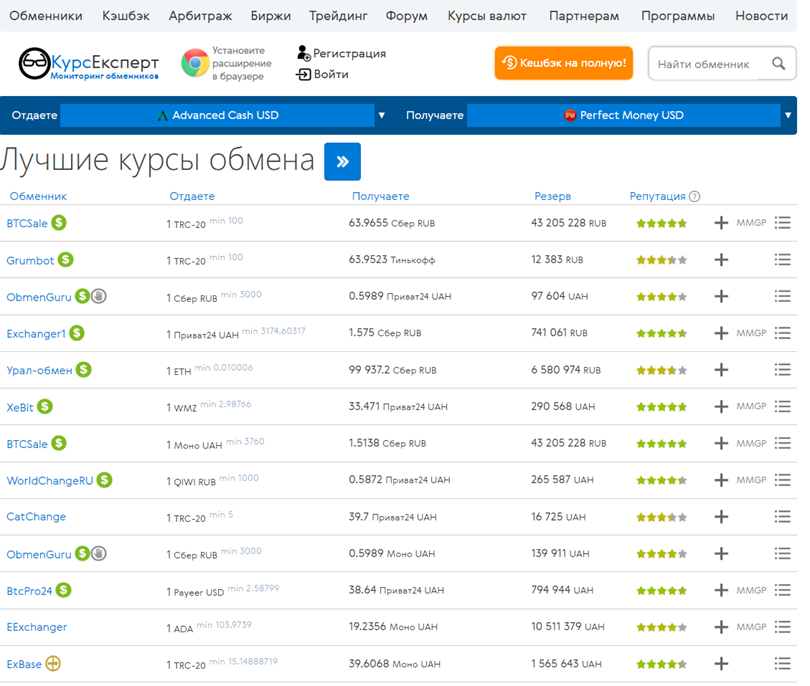This screenshot has height=686, width=810.
Task: Click the Exchanger1 exchanger link
Action: [x=36, y=334]
